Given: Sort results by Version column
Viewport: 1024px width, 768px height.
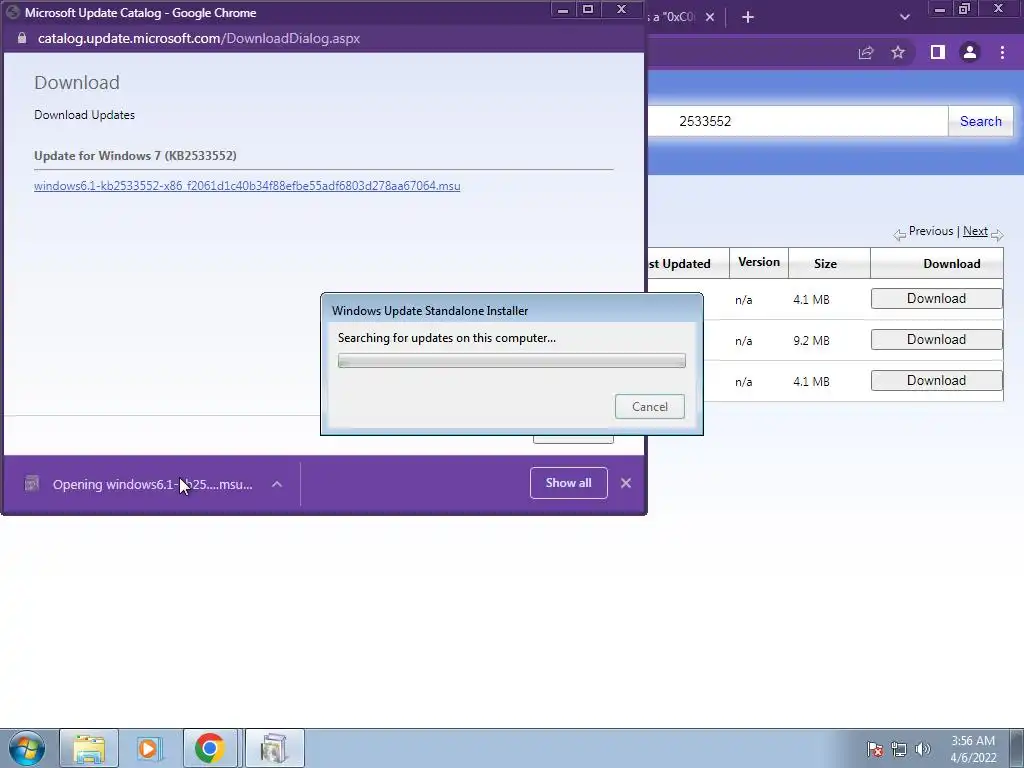Looking at the screenshot, I should (x=759, y=263).
